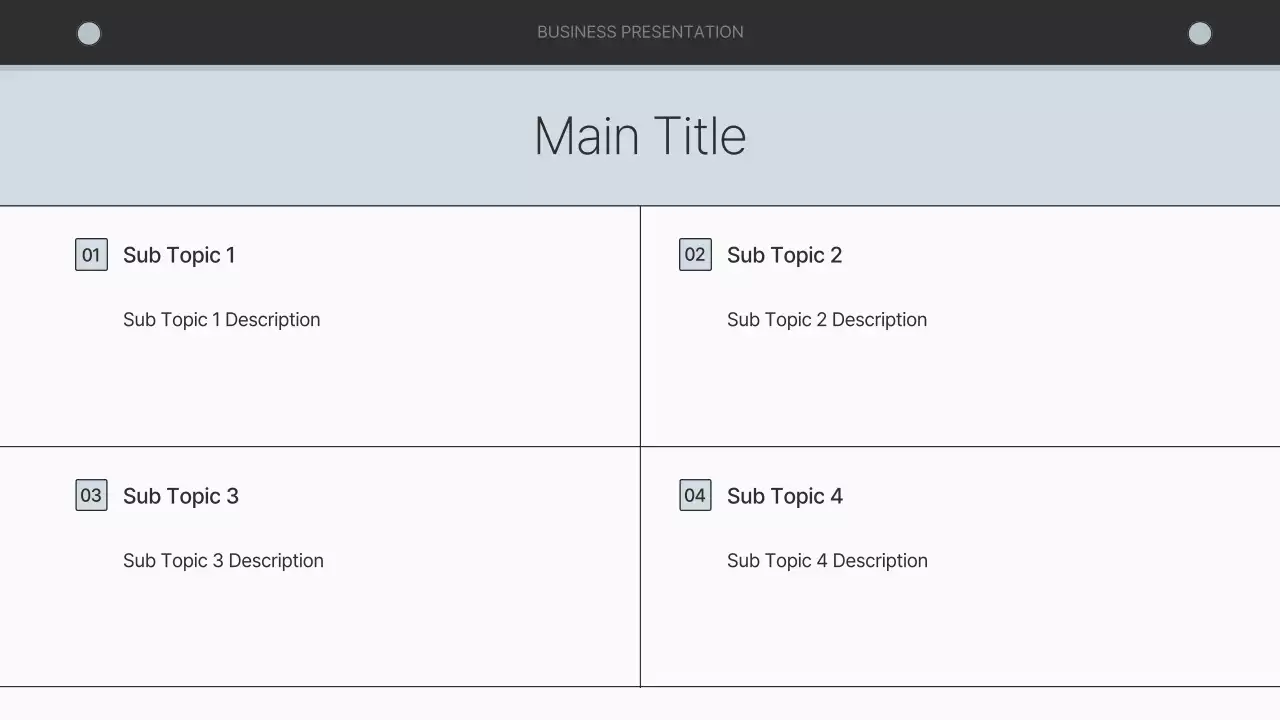This screenshot has height=720, width=1280.
Task: Click the Sub Topic 3 heading
Action: [x=181, y=496]
